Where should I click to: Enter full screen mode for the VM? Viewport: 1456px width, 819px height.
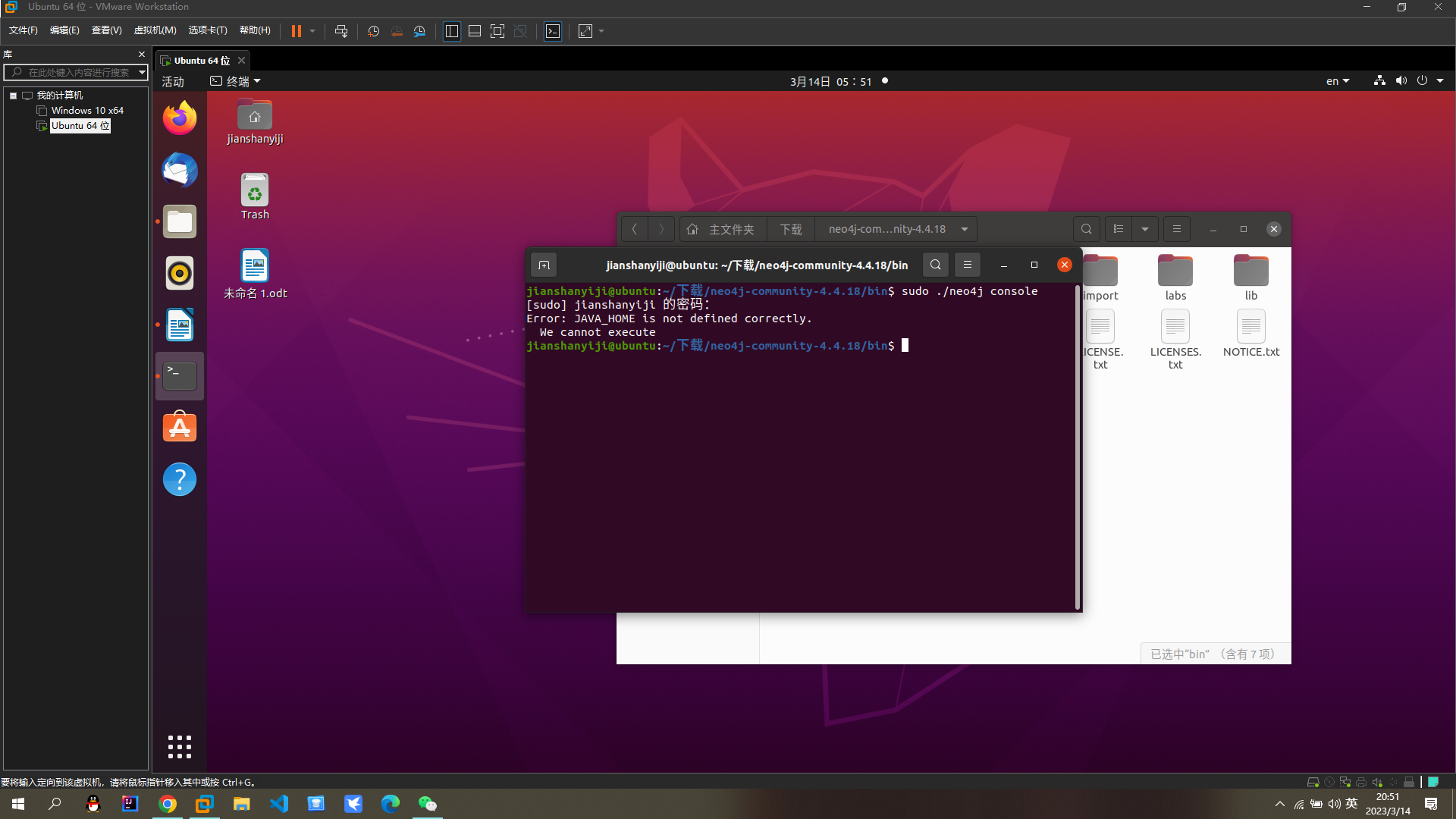click(497, 31)
